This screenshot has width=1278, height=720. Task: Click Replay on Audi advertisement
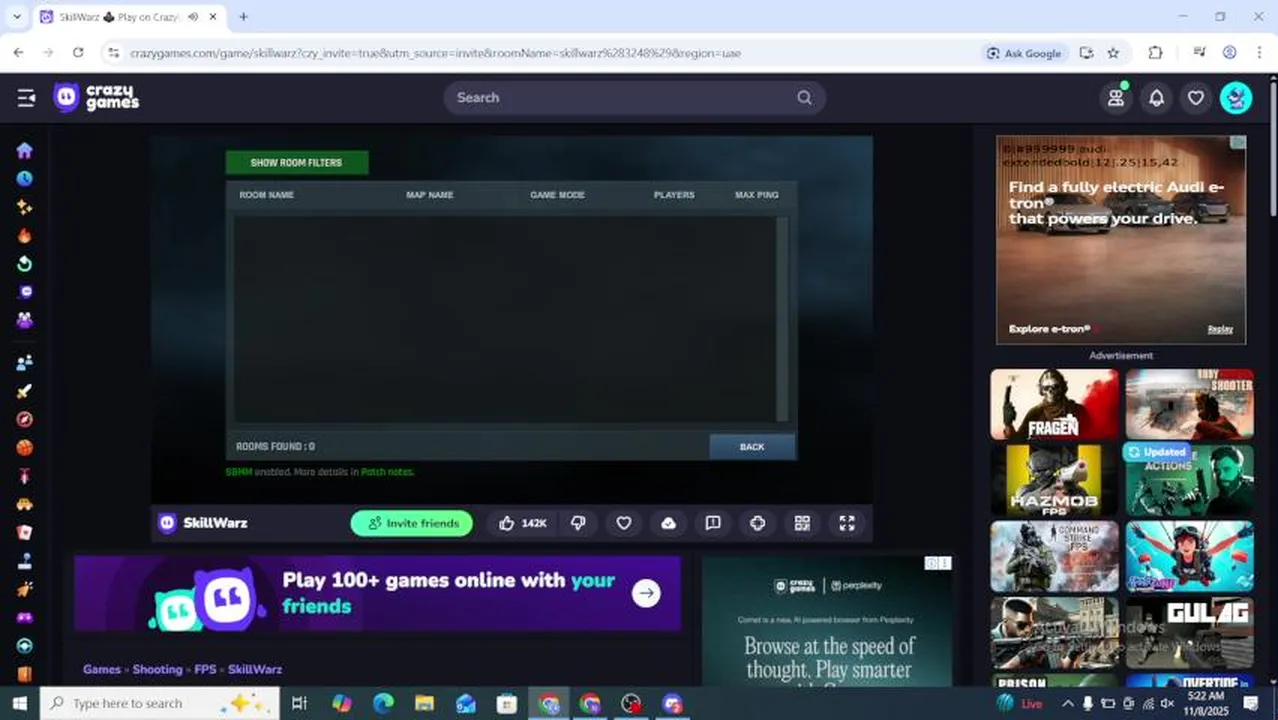(x=1220, y=329)
